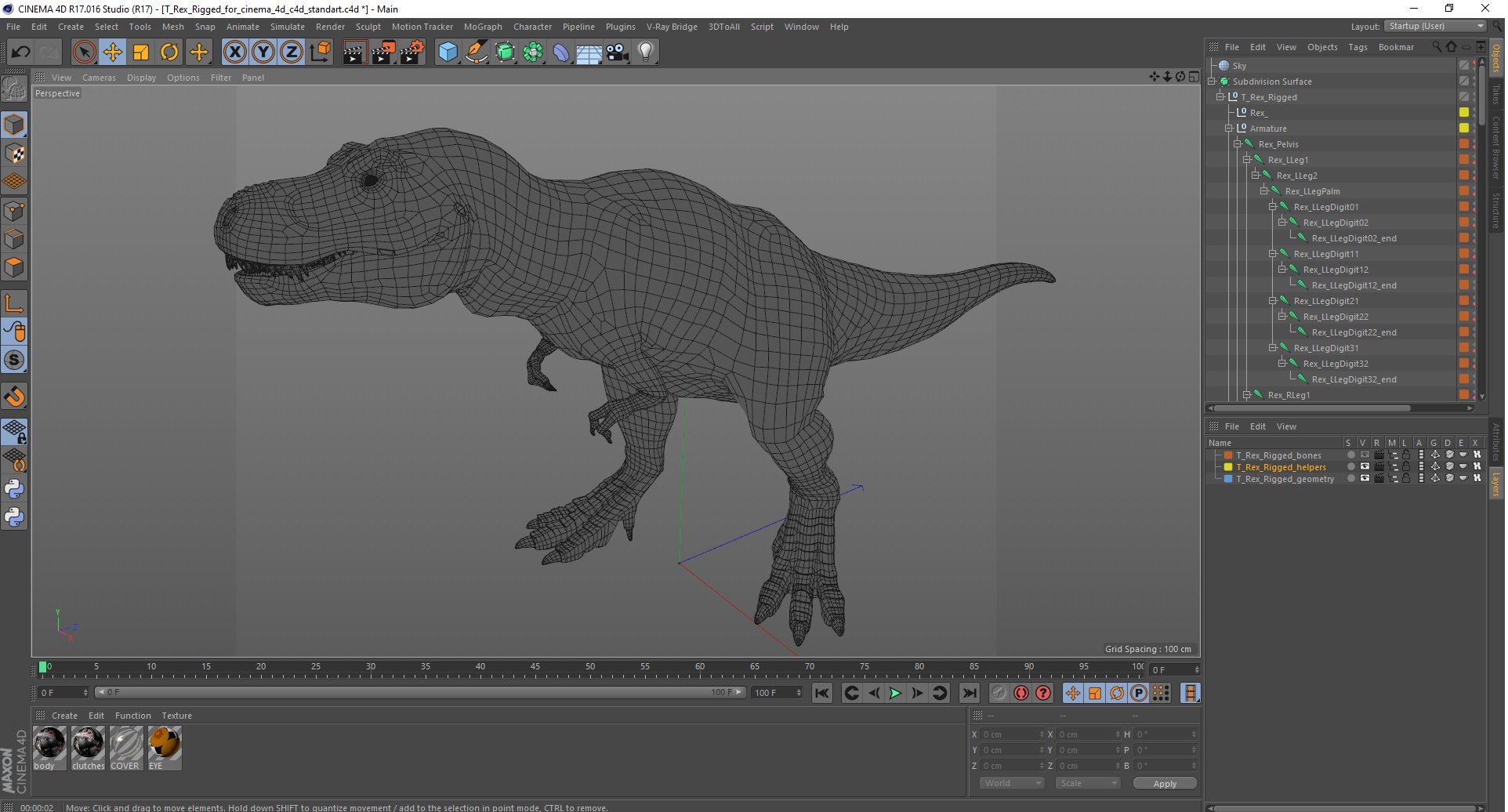Click T_Rex_Rigged_geometry layer color swatch
Image resolution: width=1508 pixels, height=812 pixels.
coord(1228,479)
